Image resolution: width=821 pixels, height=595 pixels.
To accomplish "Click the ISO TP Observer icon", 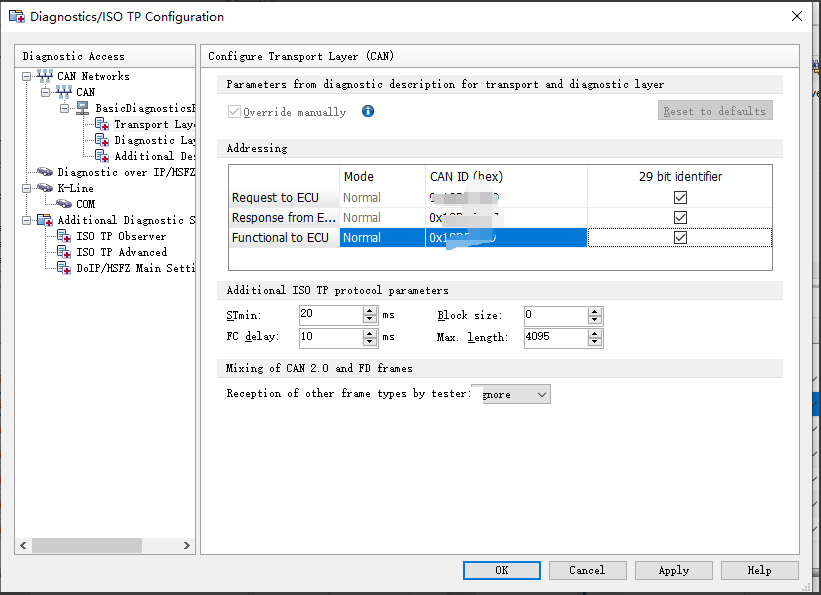I will 63,236.
